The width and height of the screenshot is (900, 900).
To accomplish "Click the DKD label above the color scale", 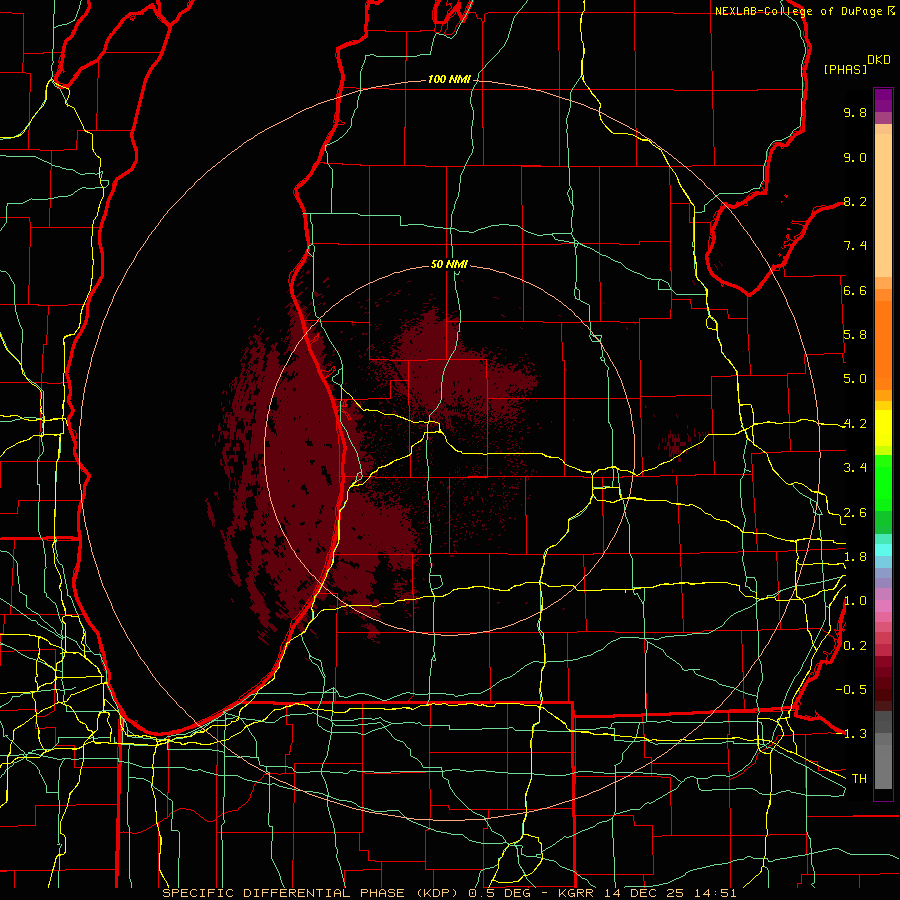I will coord(879,60).
